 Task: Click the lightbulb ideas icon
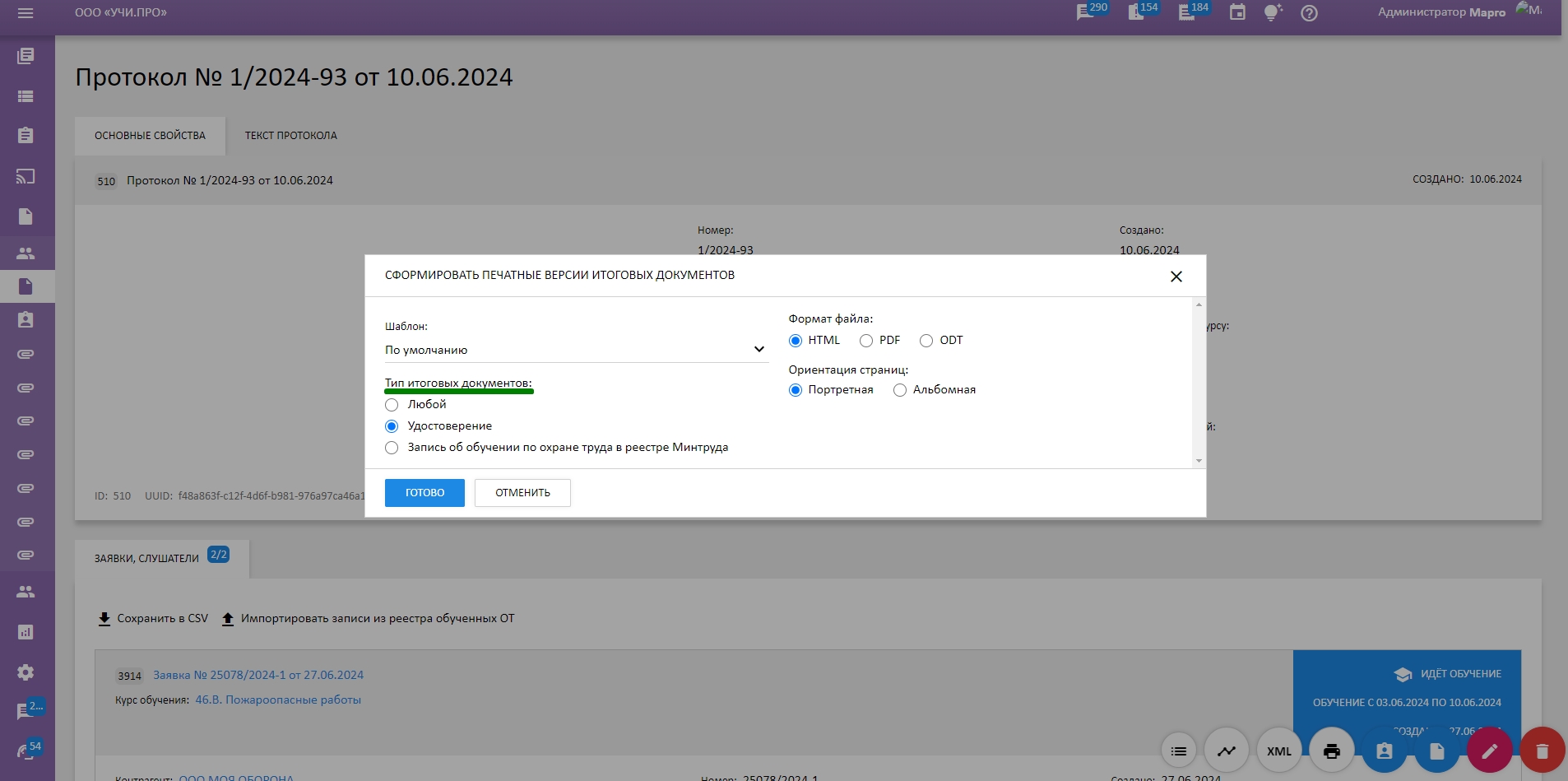tap(1273, 12)
